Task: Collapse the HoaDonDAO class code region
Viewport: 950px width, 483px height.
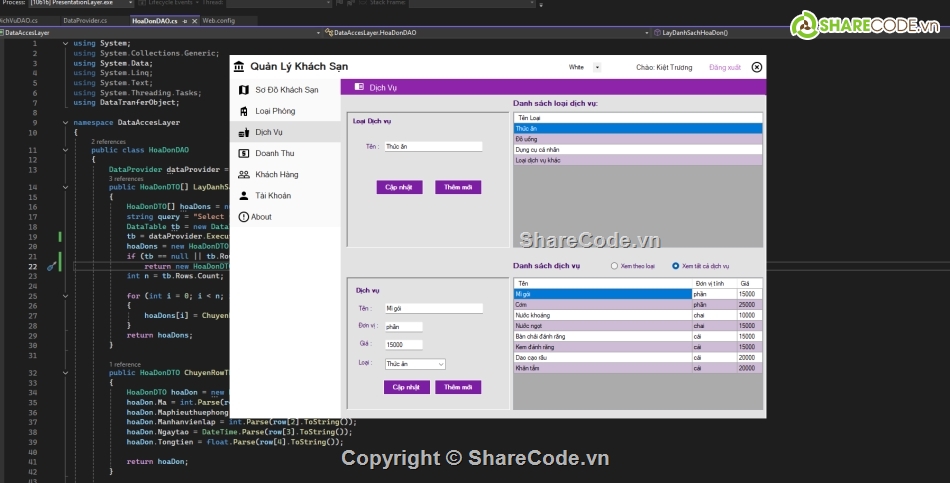Action: (66, 150)
